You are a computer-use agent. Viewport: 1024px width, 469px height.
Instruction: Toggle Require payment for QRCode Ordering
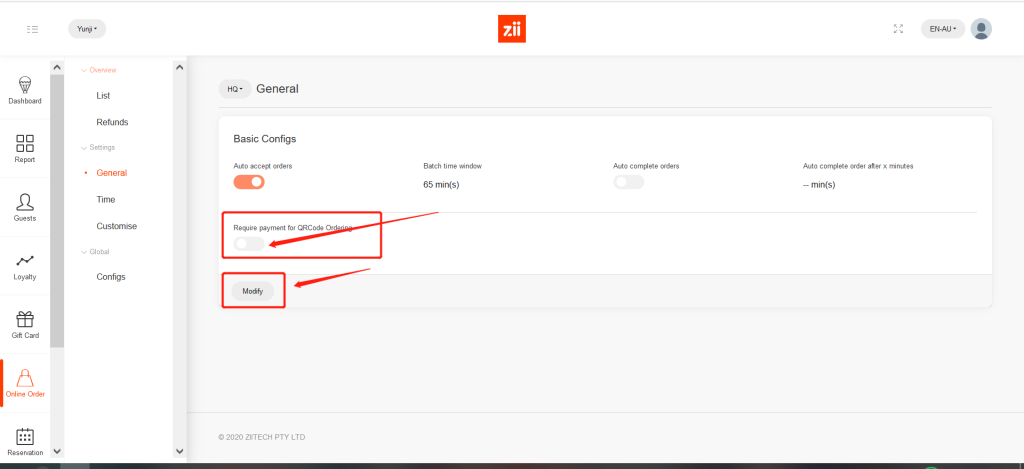click(x=249, y=244)
